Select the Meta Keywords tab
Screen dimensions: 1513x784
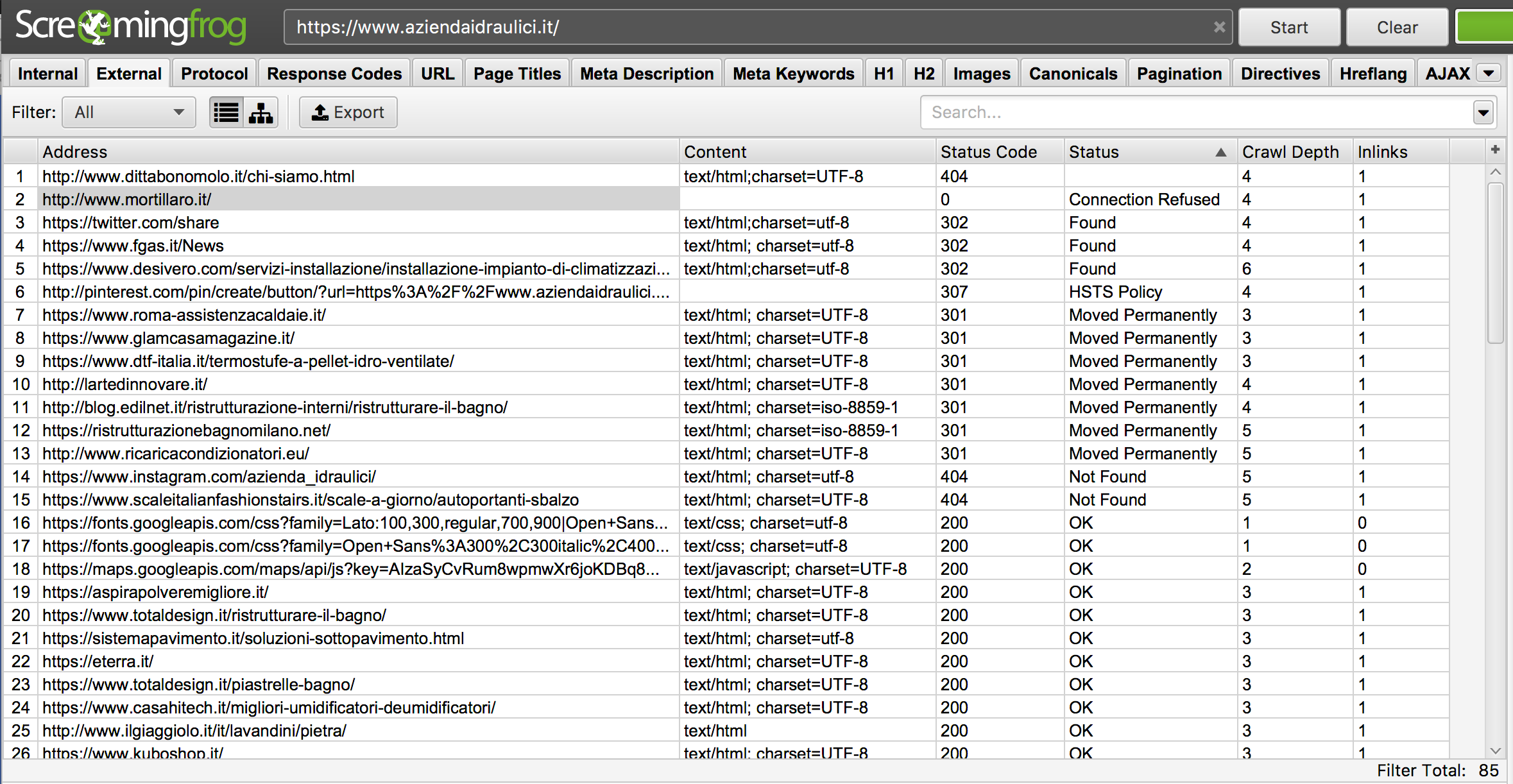[794, 74]
